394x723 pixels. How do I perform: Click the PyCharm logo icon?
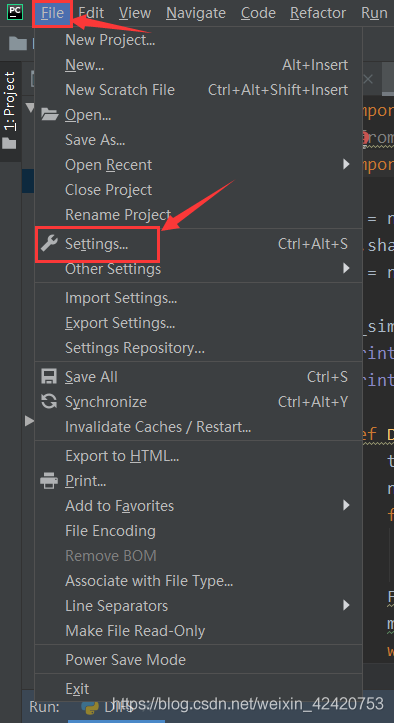click(x=15, y=13)
